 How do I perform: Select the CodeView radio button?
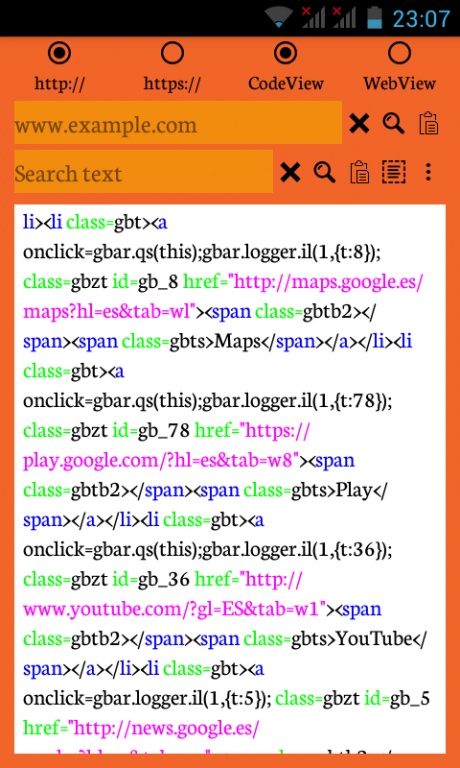tap(286, 53)
